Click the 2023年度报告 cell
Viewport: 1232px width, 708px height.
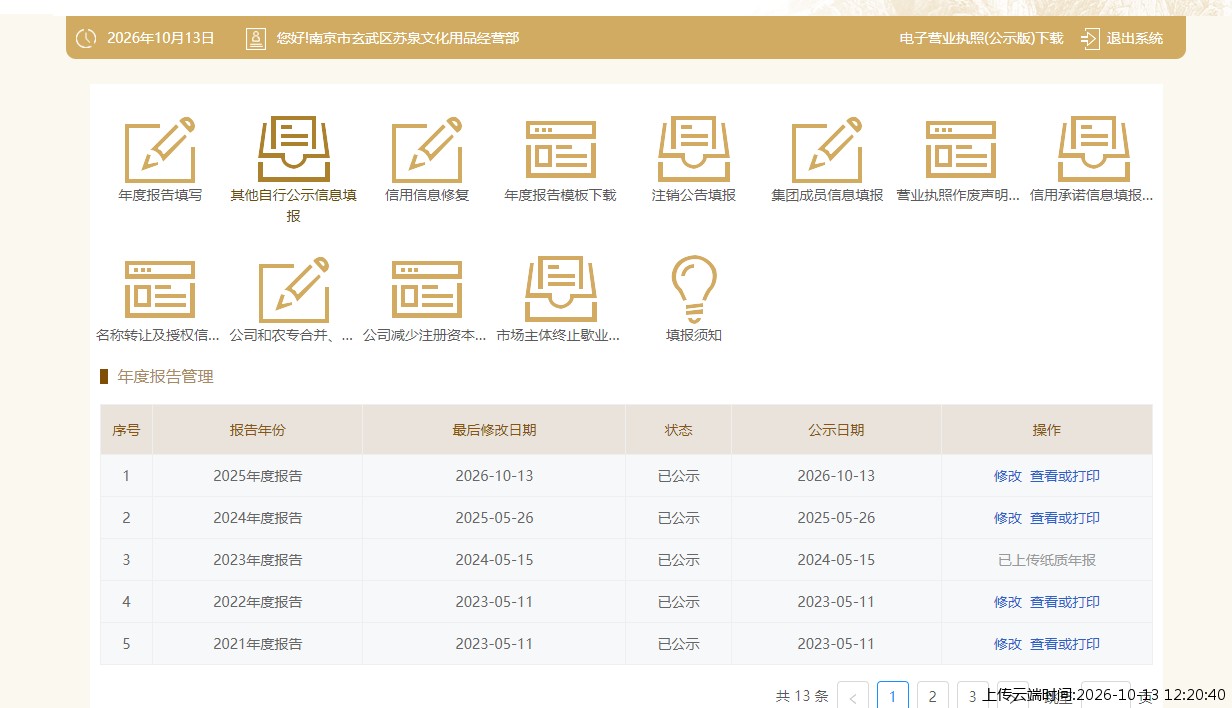(258, 561)
